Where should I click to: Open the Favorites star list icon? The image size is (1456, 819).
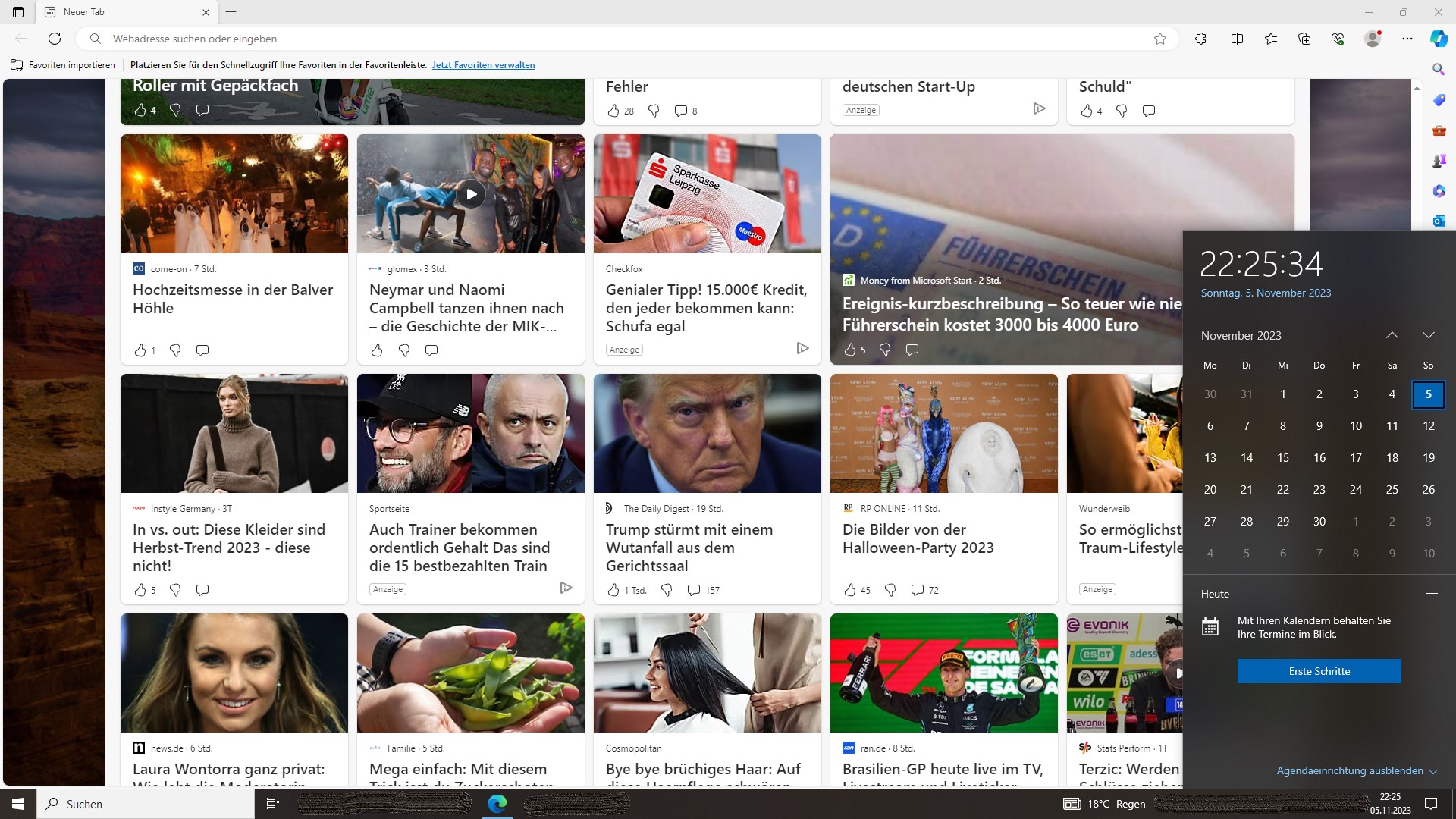pos(1271,39)
